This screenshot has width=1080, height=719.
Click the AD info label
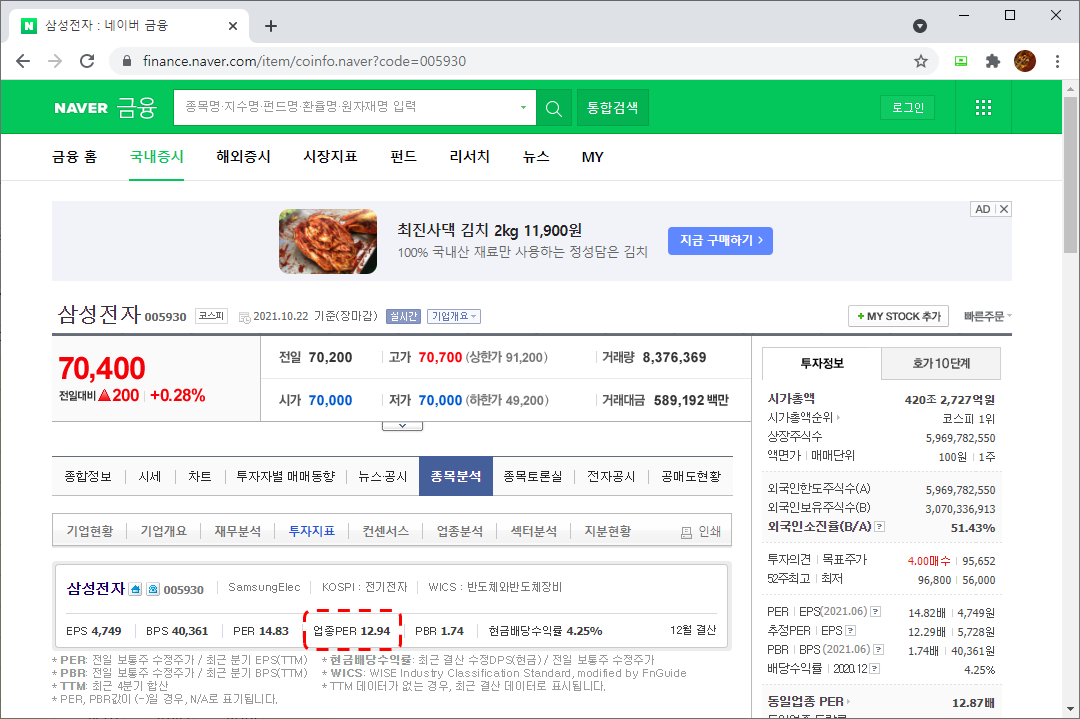click(983, 209)
